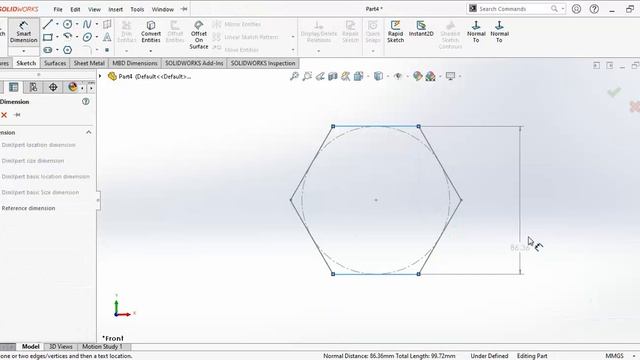This screenshot has width=640, height=360.
Task: Click Offset On Surface tool
Action: pyautogui.click(x=199, y=35)
